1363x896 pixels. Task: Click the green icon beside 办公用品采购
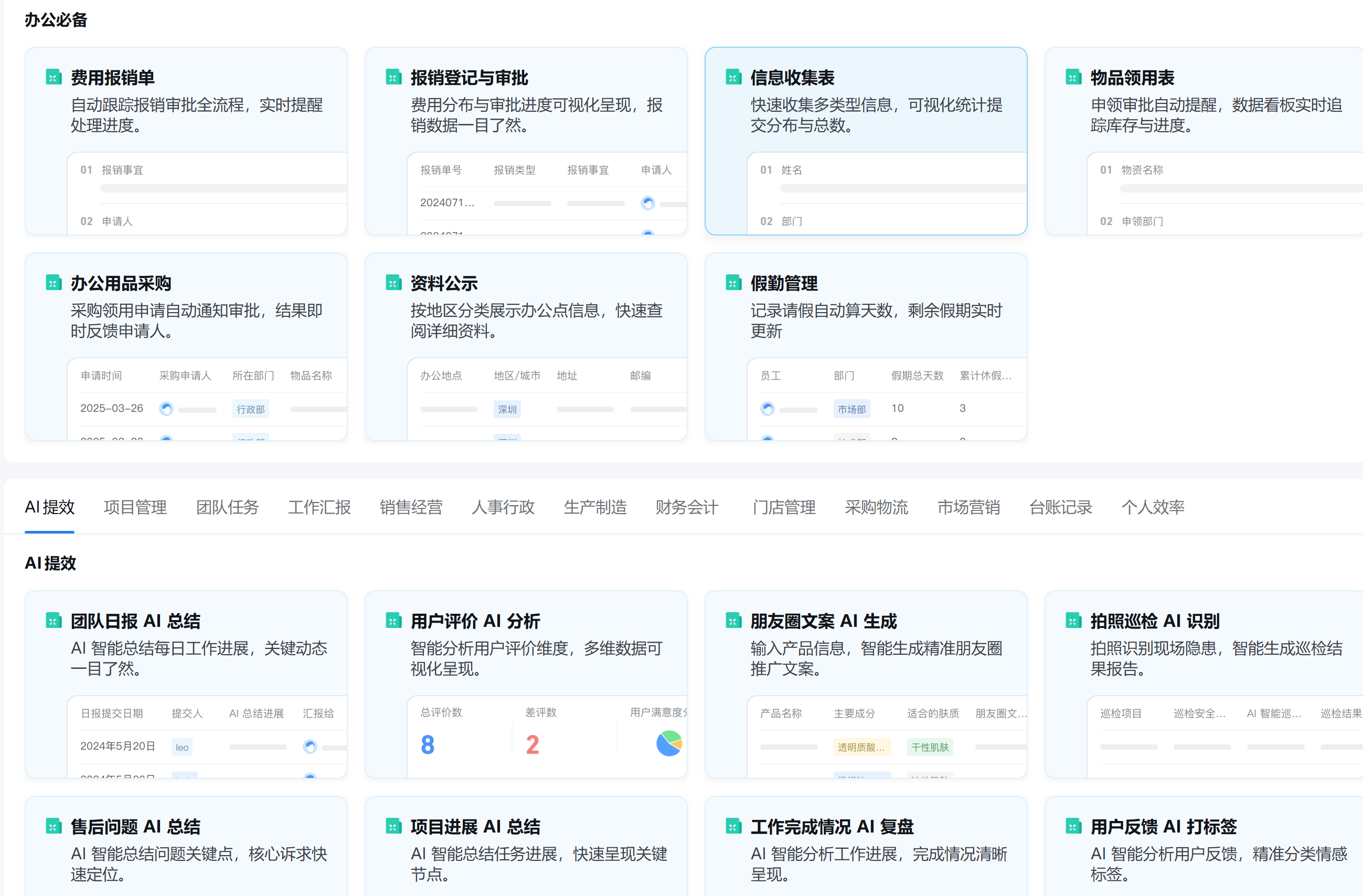(x=54, y=282)
